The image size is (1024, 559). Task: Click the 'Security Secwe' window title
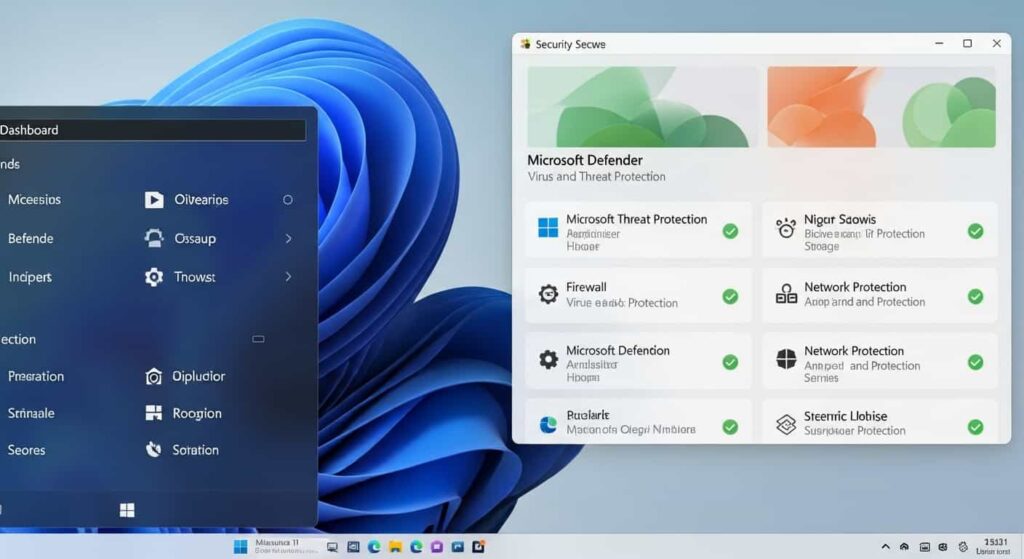click(571, 44)
